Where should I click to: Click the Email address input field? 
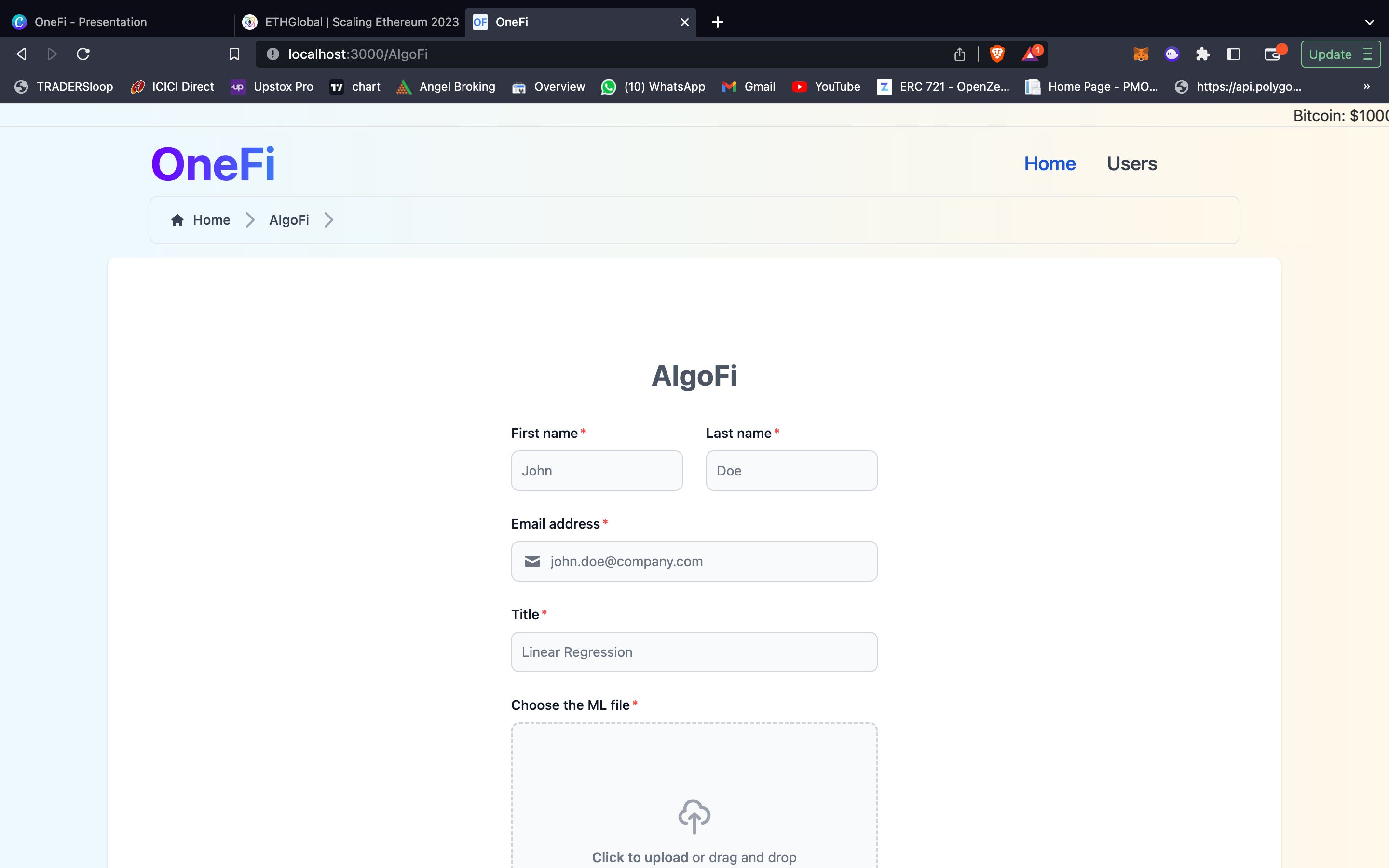tap(694, 561)
